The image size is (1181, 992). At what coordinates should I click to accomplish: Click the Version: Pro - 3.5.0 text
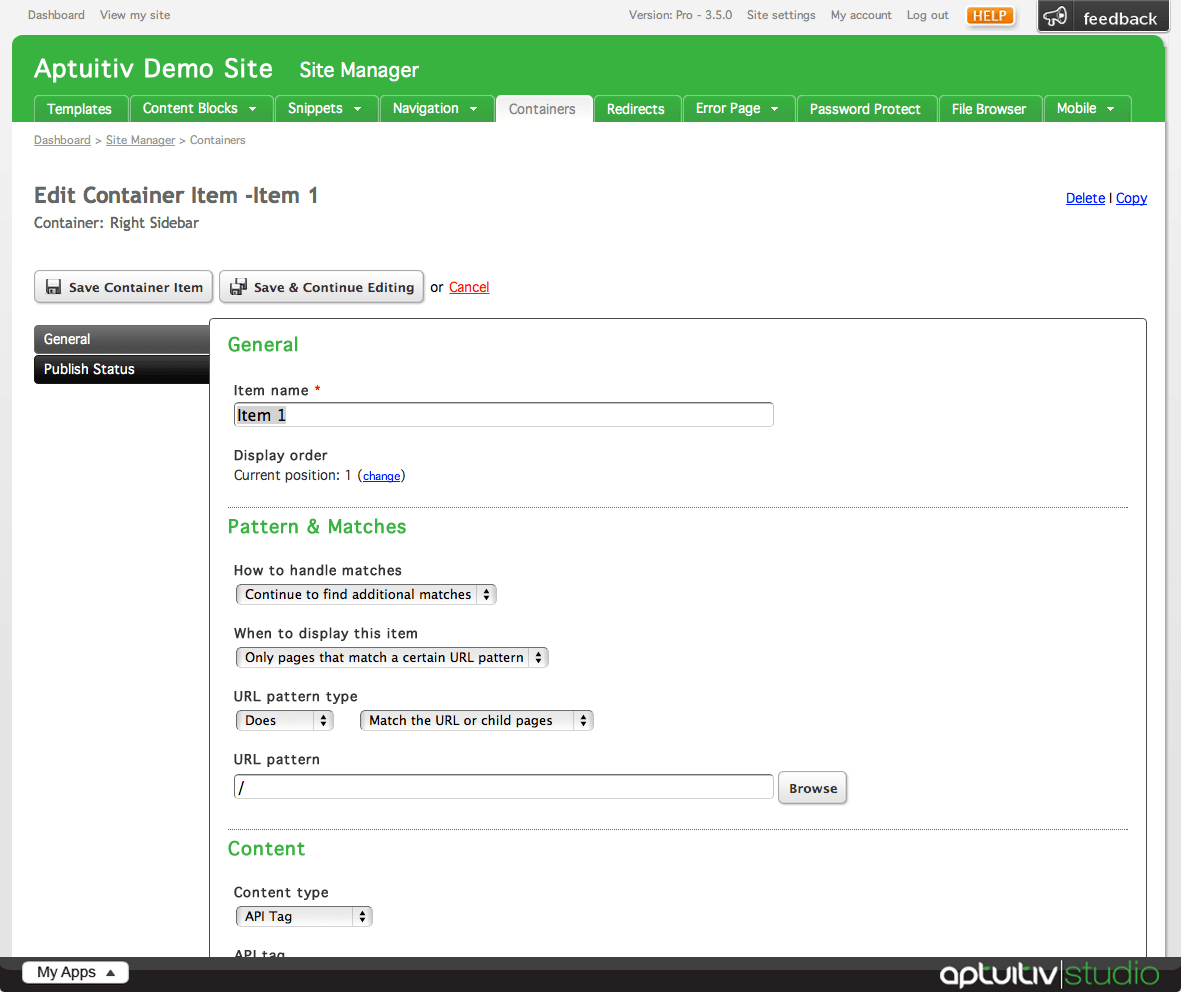pyautogui.click(x=680, y=15)
